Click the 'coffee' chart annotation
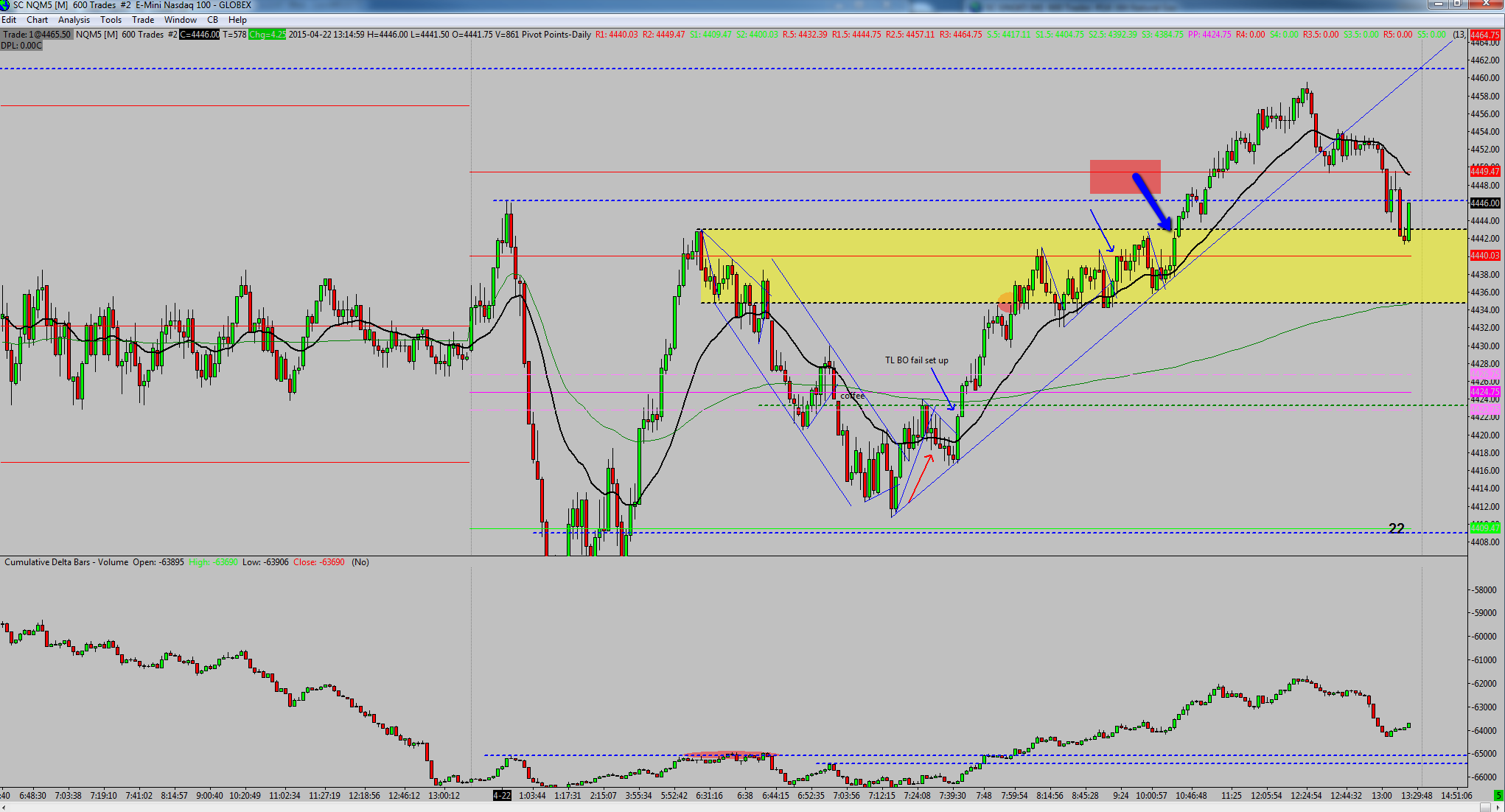The height and width of the screenshot is (812, 1505). tap(853, 396)
